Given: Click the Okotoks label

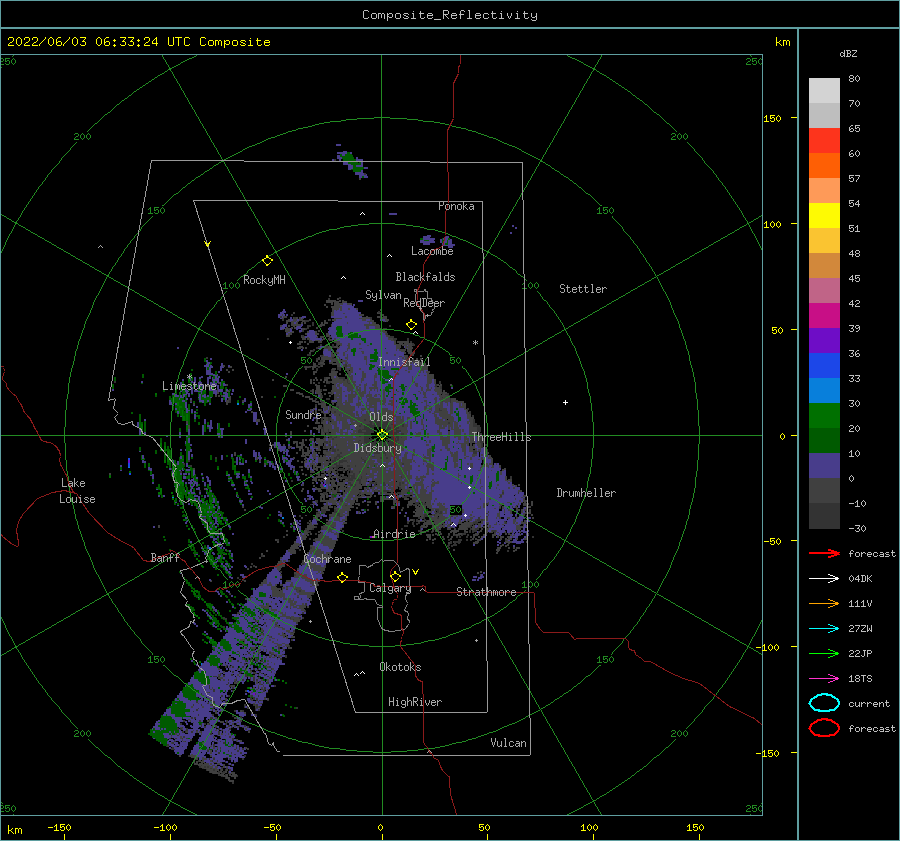Looking at the screenshot, I should click(400, 667).
